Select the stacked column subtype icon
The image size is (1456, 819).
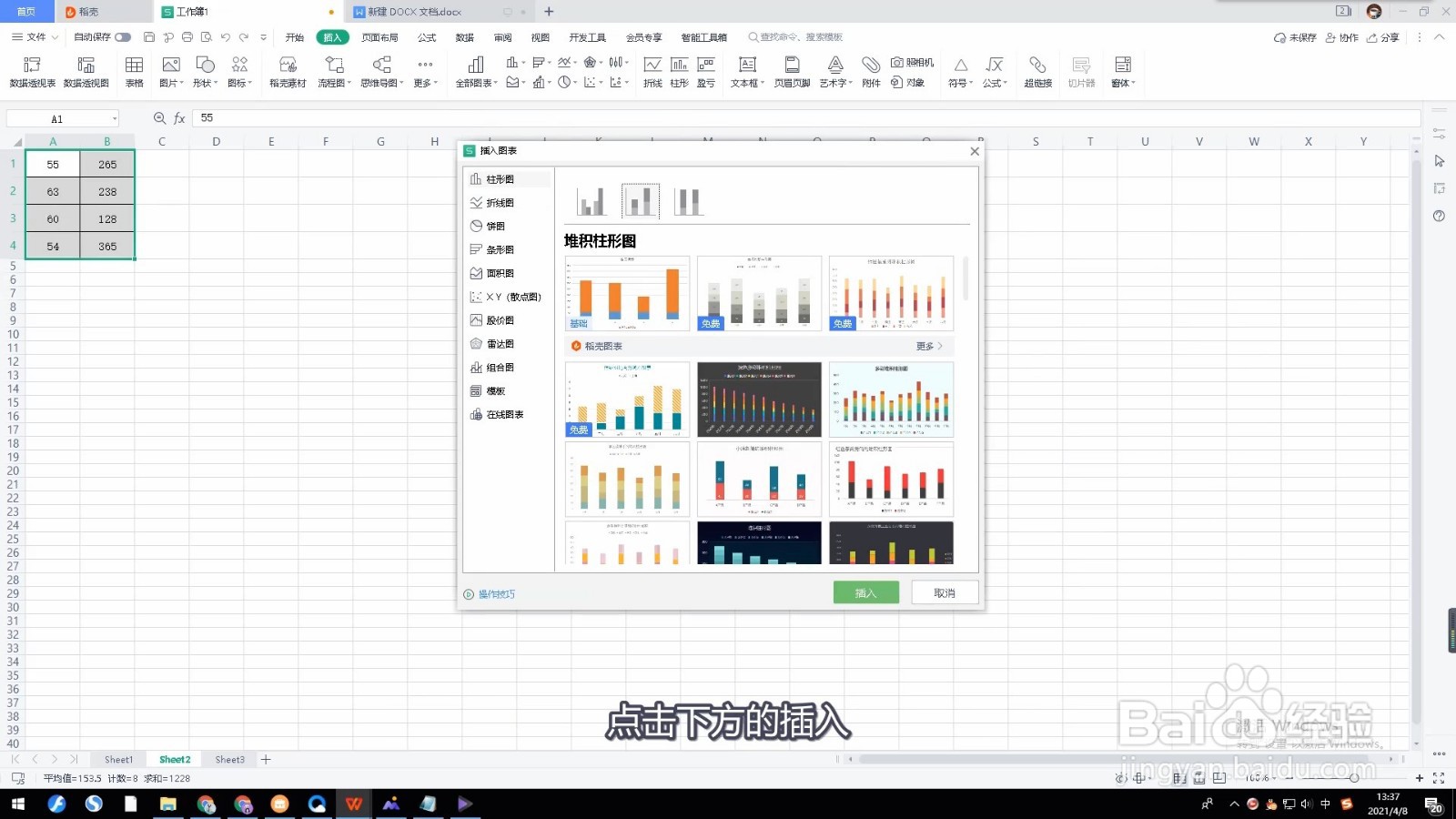pos(640,200)
